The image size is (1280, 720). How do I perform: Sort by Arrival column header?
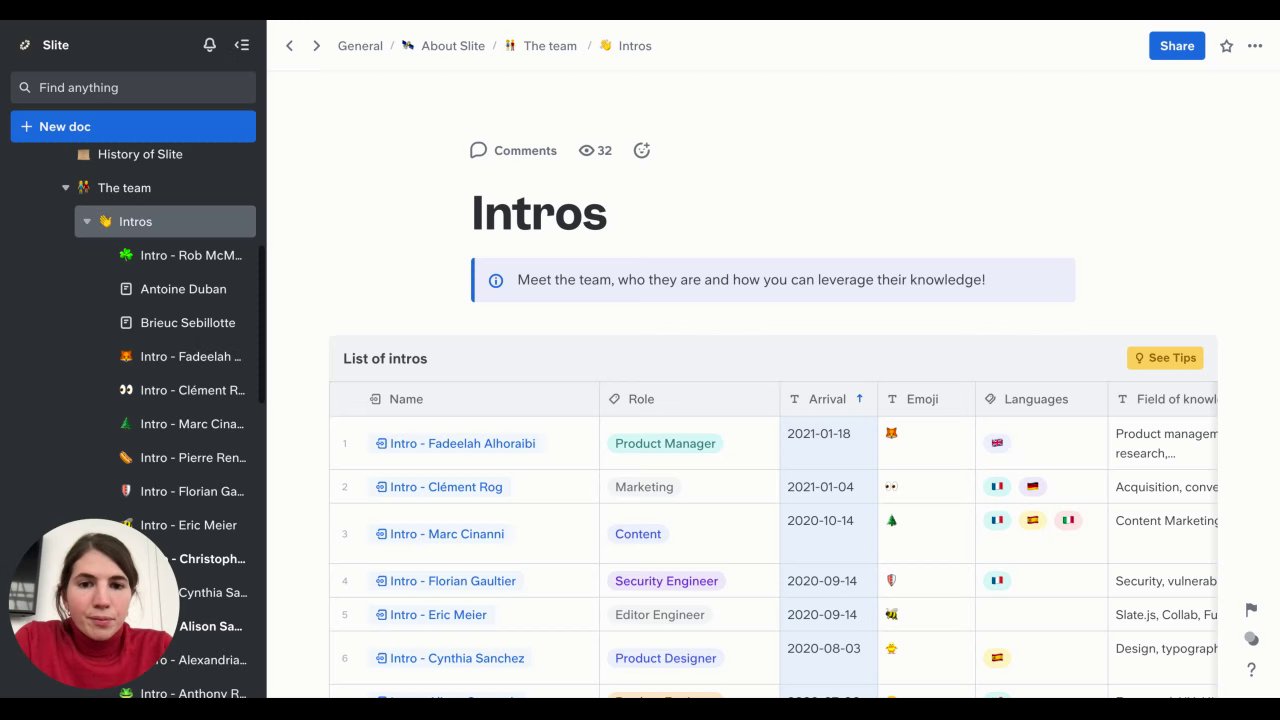click(827, 399)
